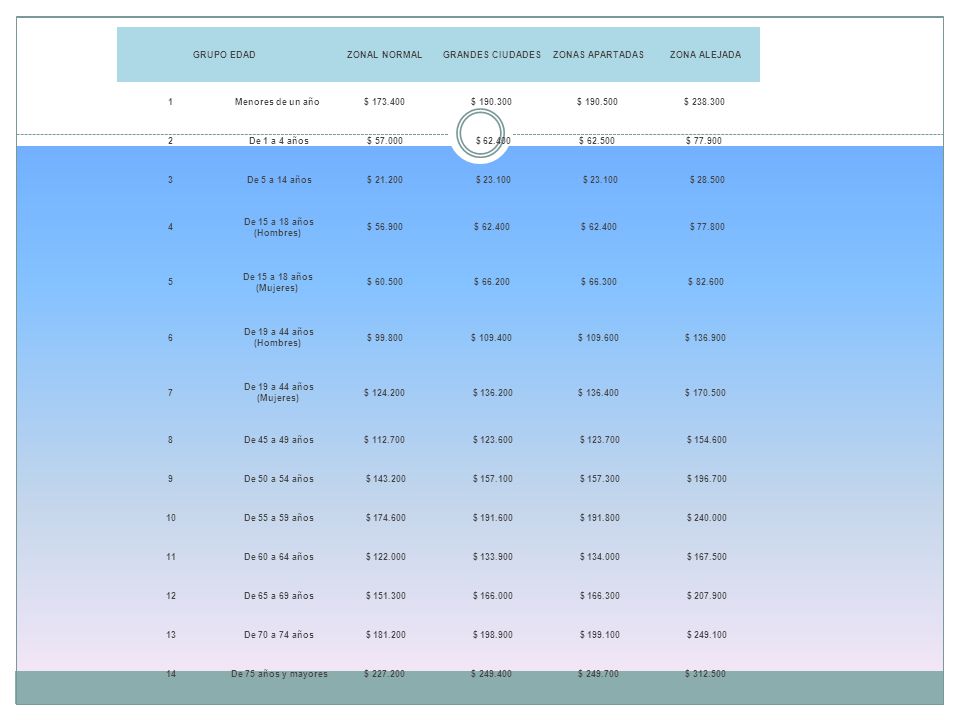Click the value $ 207.900

(707, 596)
